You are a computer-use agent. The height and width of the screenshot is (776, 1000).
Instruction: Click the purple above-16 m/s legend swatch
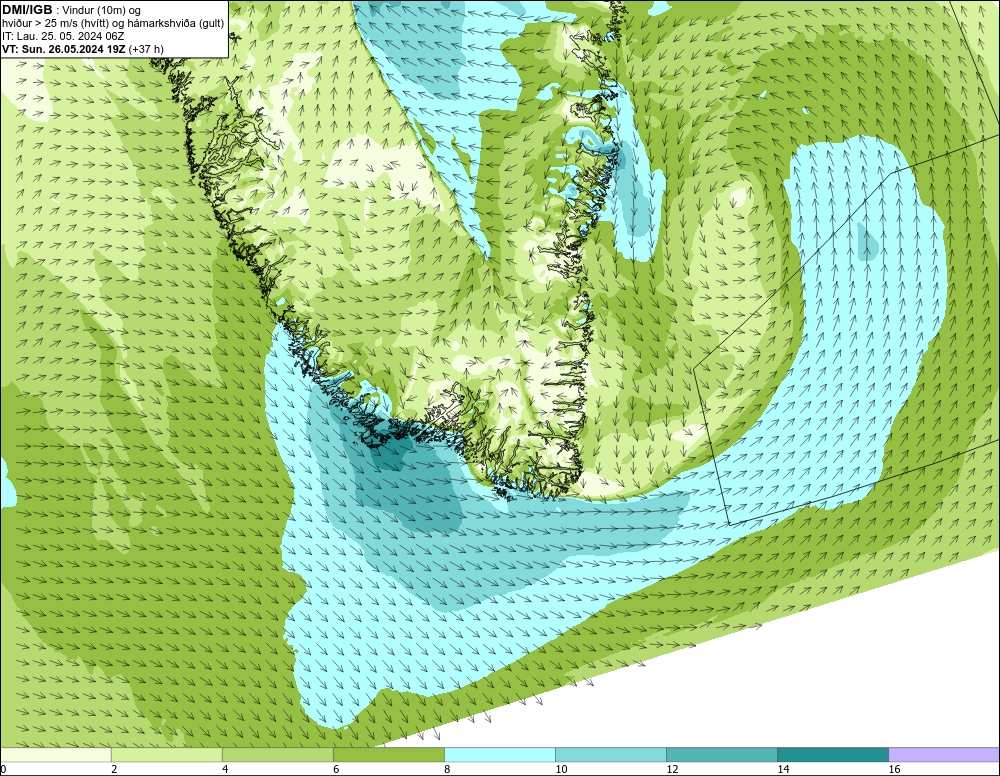pos(944,754)
